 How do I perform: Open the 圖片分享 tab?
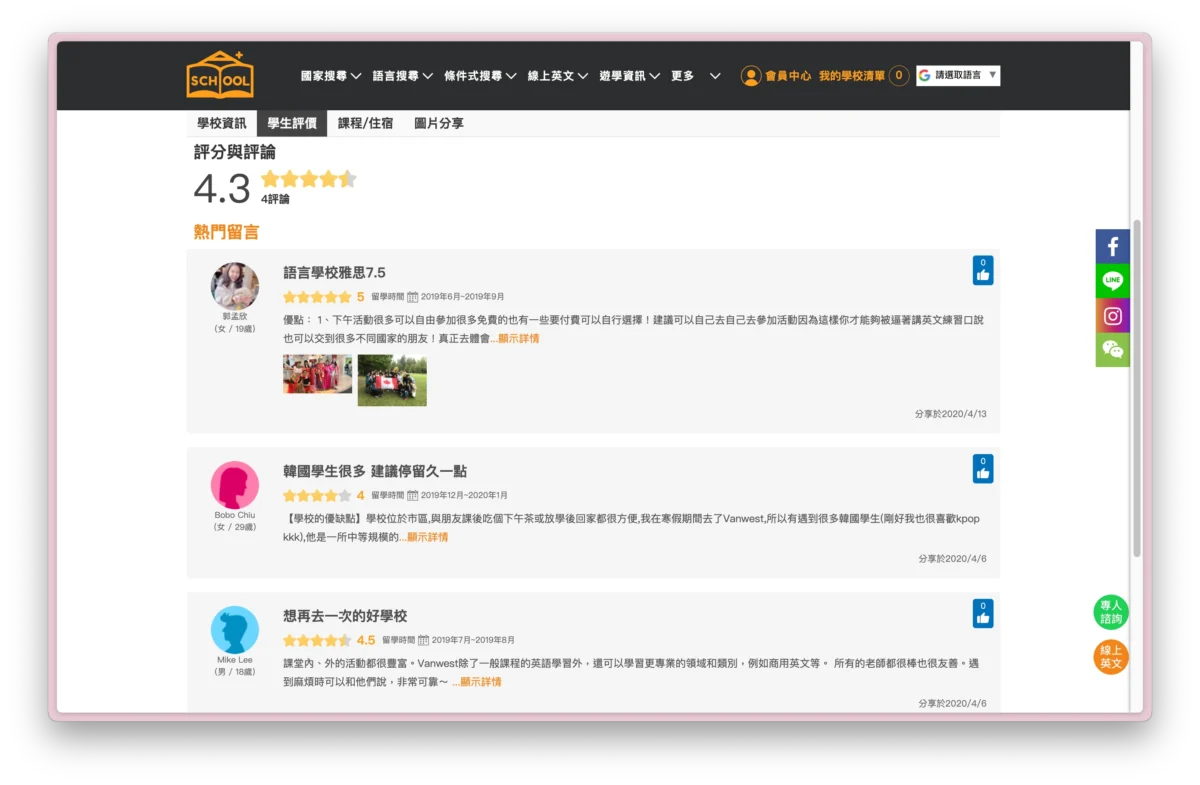[438, 124]
